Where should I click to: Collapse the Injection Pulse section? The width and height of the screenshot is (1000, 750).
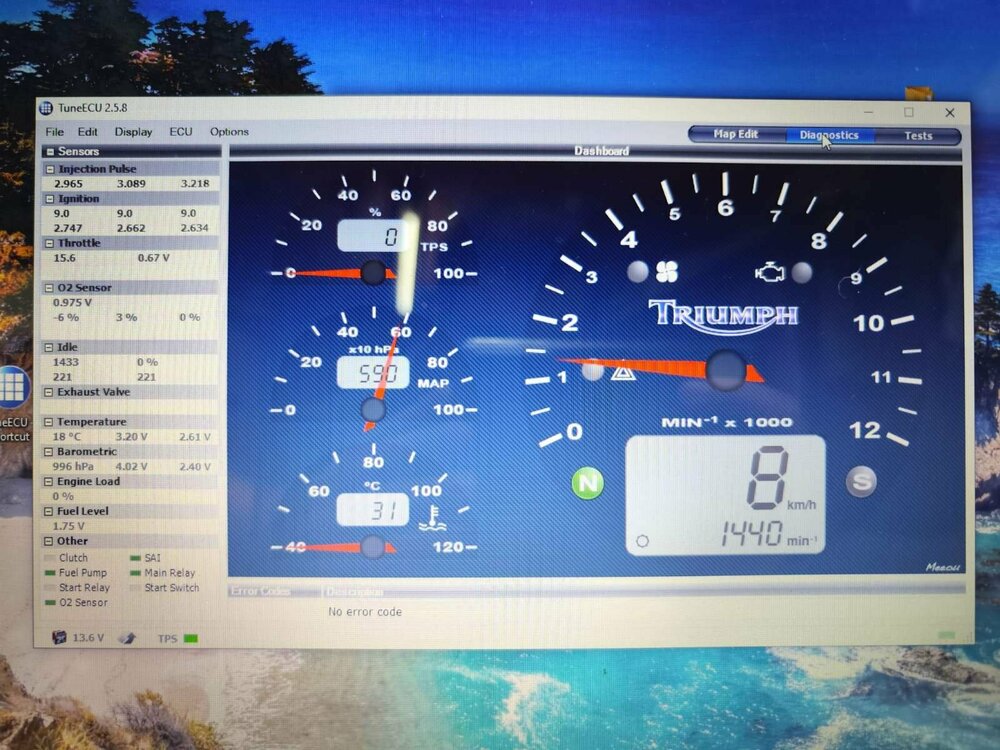pyautogui.click(x=50, y=169)
